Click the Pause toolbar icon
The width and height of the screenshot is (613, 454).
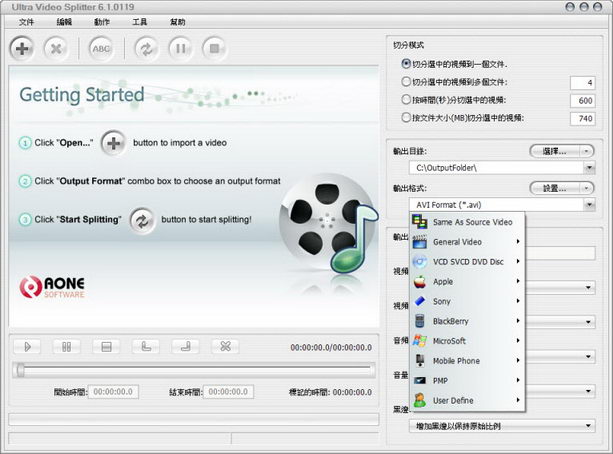pyautogui.click(x=179, y=47)
